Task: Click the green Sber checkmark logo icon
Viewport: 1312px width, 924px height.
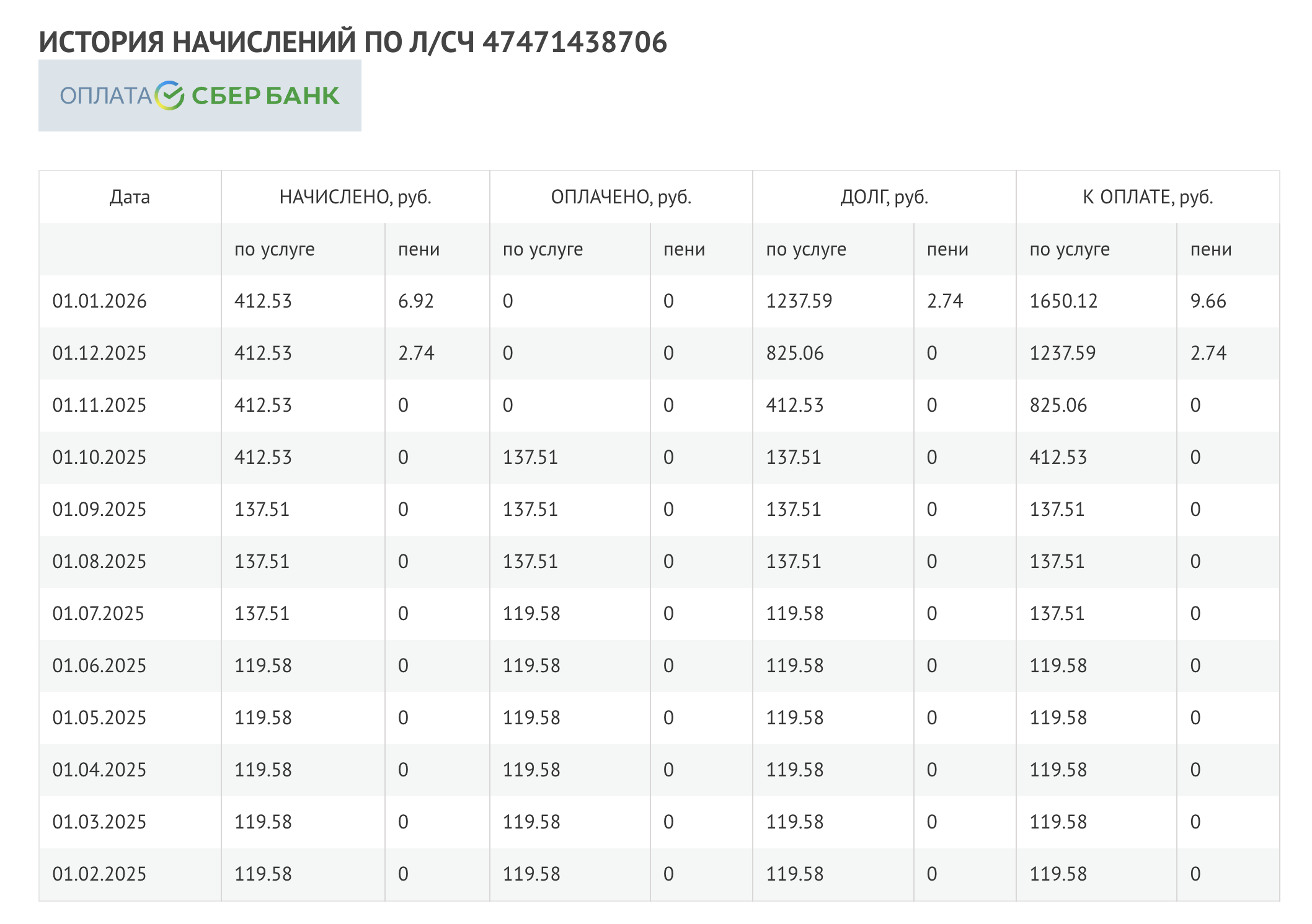Action: coord(169,96)
